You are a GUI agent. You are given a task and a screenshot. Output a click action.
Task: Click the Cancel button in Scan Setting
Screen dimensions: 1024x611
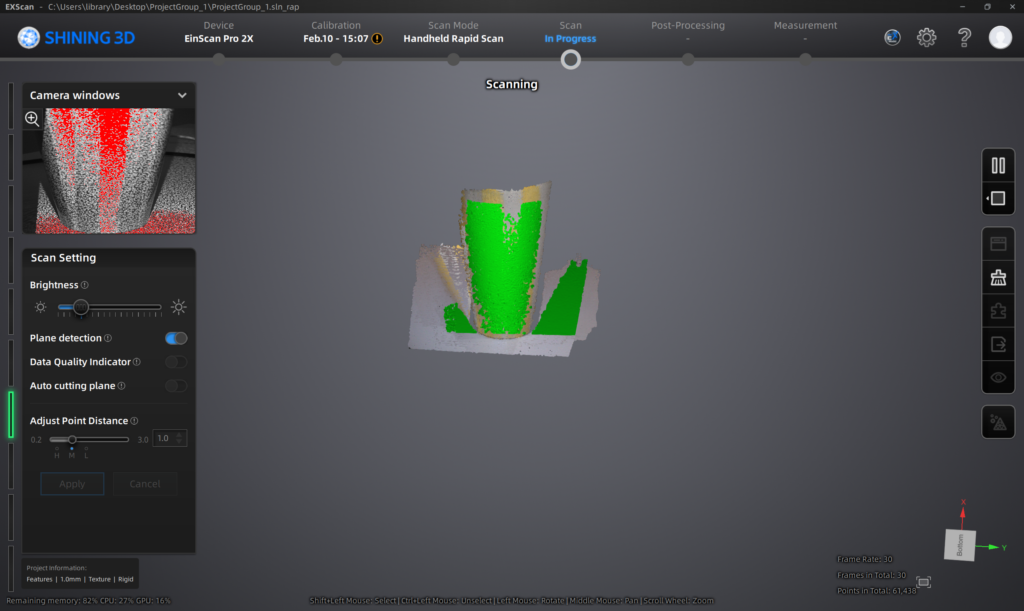145,484
